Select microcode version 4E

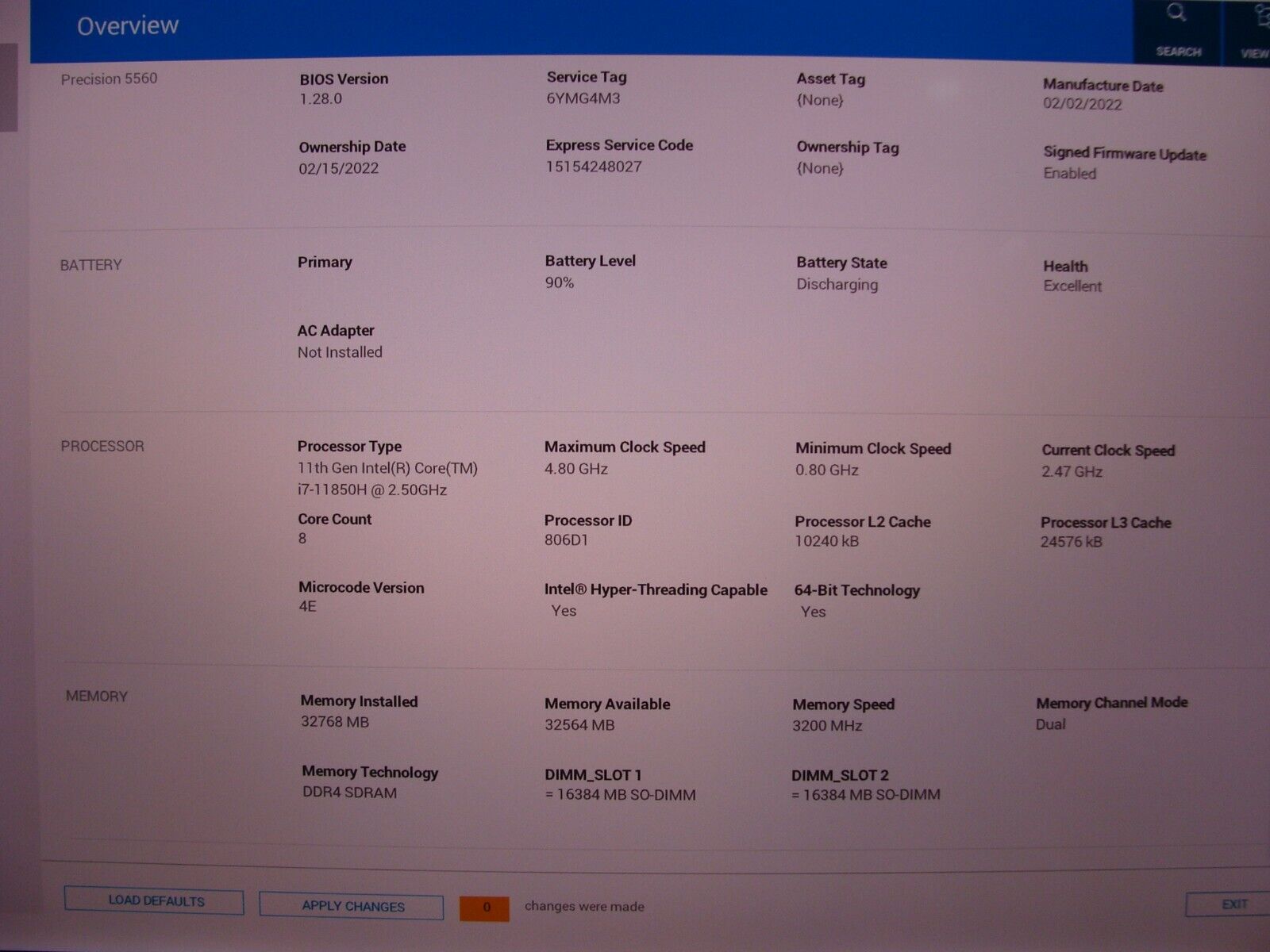[x=307, y=606]
